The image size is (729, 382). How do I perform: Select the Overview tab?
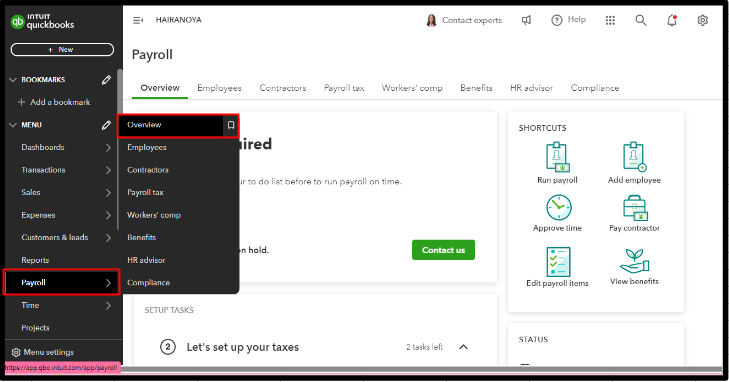pos(160,88)
